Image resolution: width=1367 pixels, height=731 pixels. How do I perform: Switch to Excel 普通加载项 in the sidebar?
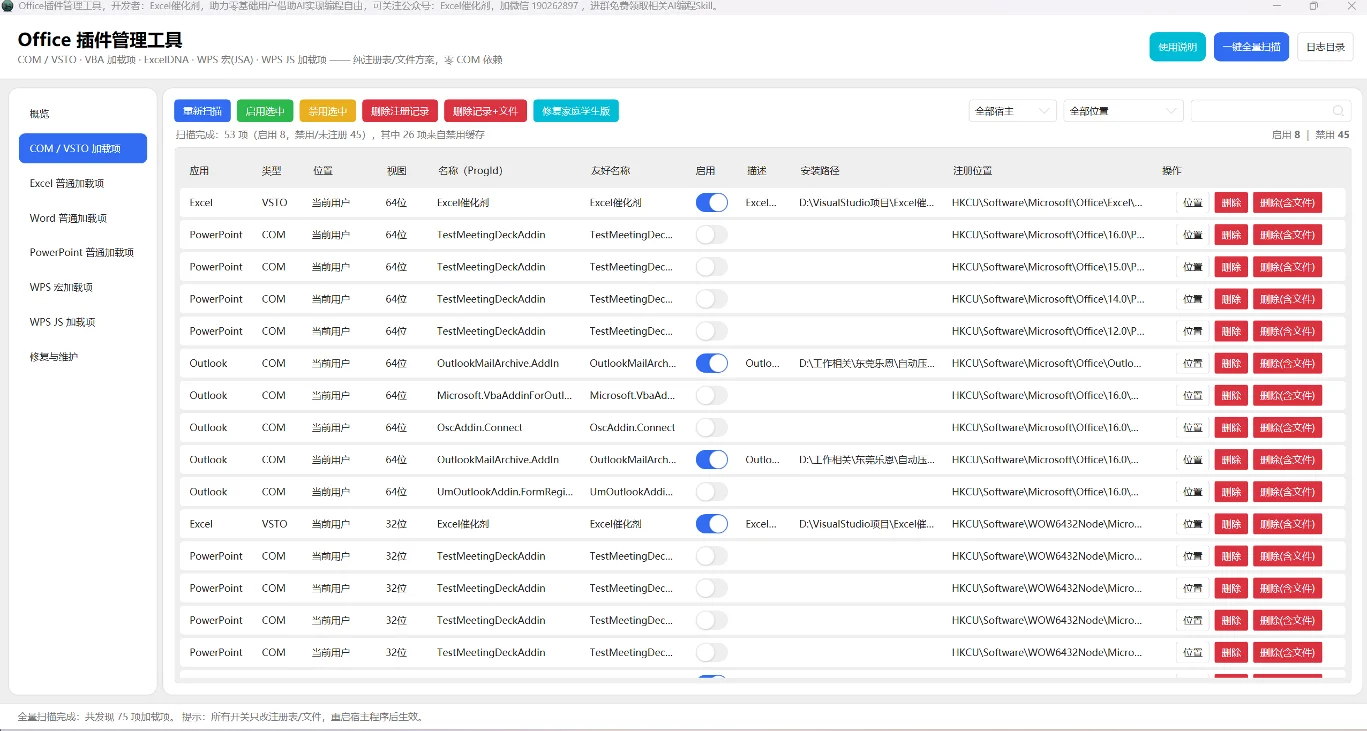click(83, 183)
